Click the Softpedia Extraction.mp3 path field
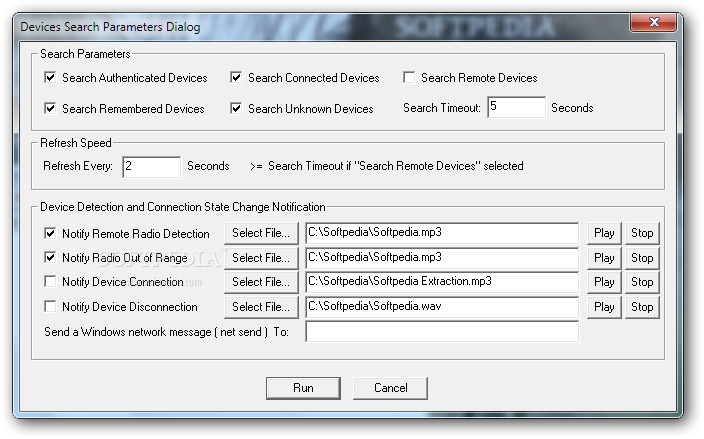 (x=442, y=282)
